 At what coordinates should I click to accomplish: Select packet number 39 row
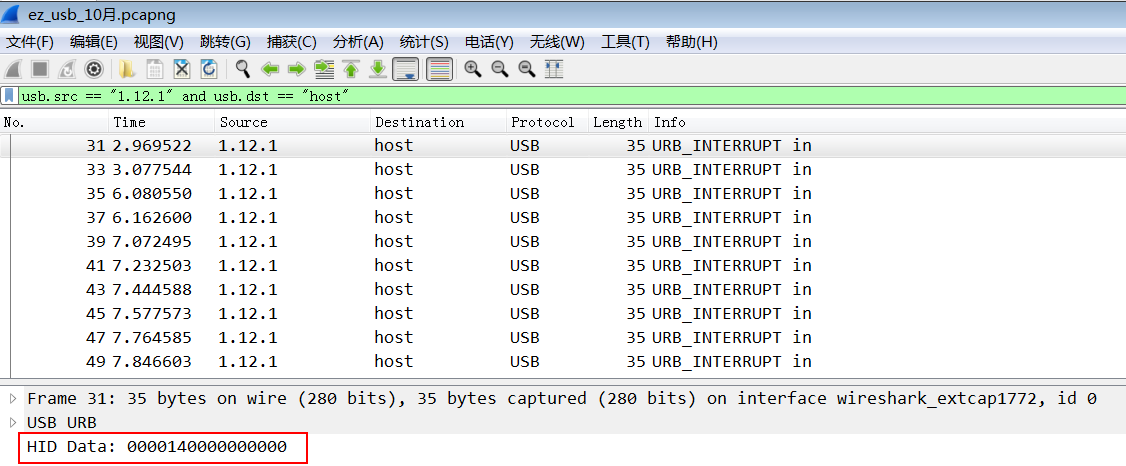(x=563, y=241)
